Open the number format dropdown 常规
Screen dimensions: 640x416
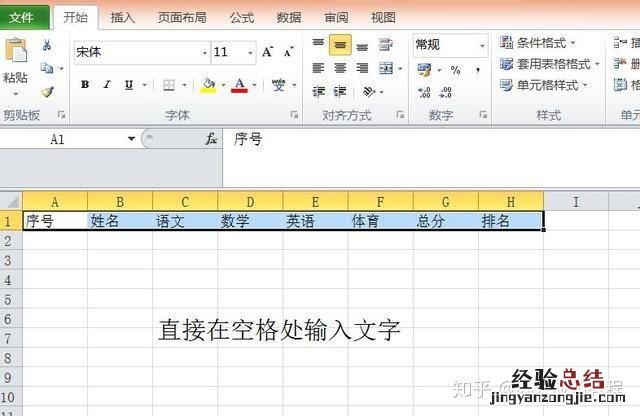481,45
